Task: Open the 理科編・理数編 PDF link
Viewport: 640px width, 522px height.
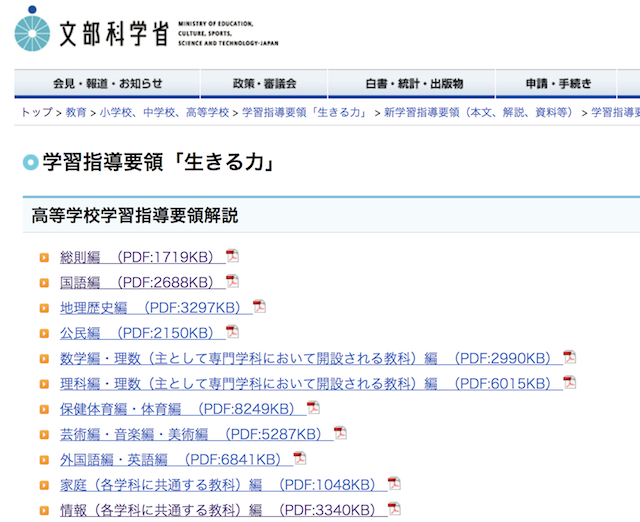Action: tap(306, 383)
